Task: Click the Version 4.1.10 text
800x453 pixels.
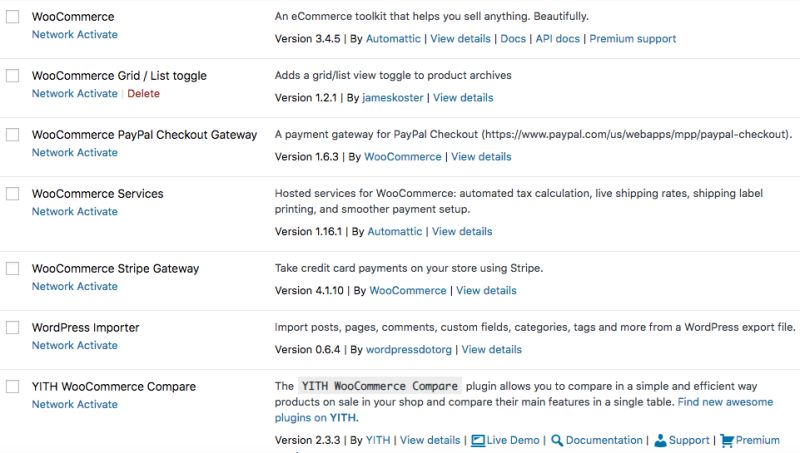Action: click(309, 291)
